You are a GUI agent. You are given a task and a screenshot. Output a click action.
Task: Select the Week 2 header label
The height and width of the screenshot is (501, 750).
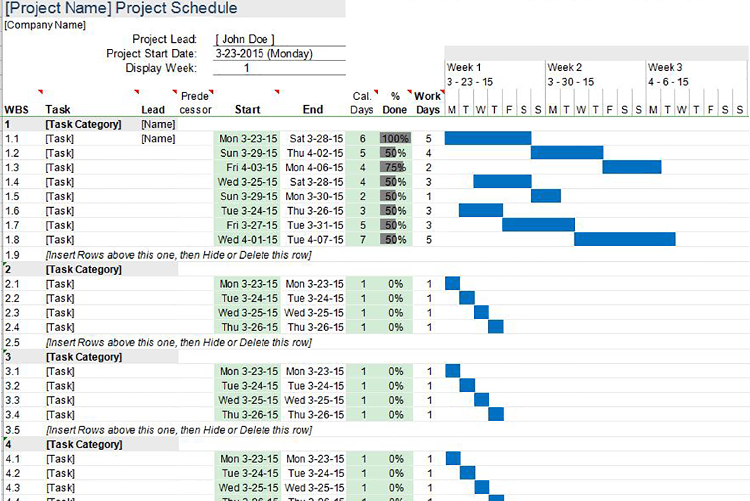pyautogui.click(x=564, y=67)
